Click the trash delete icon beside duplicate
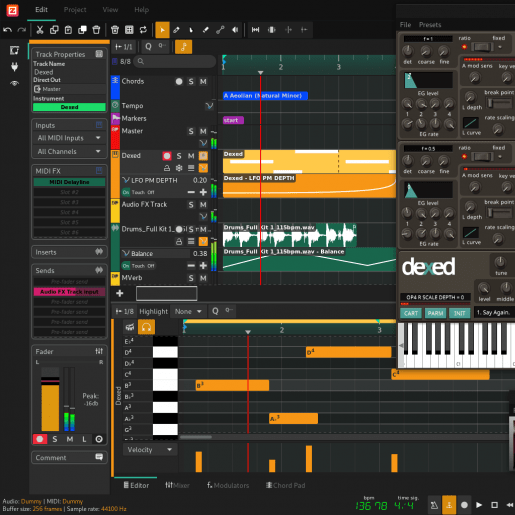 (96, 30)
